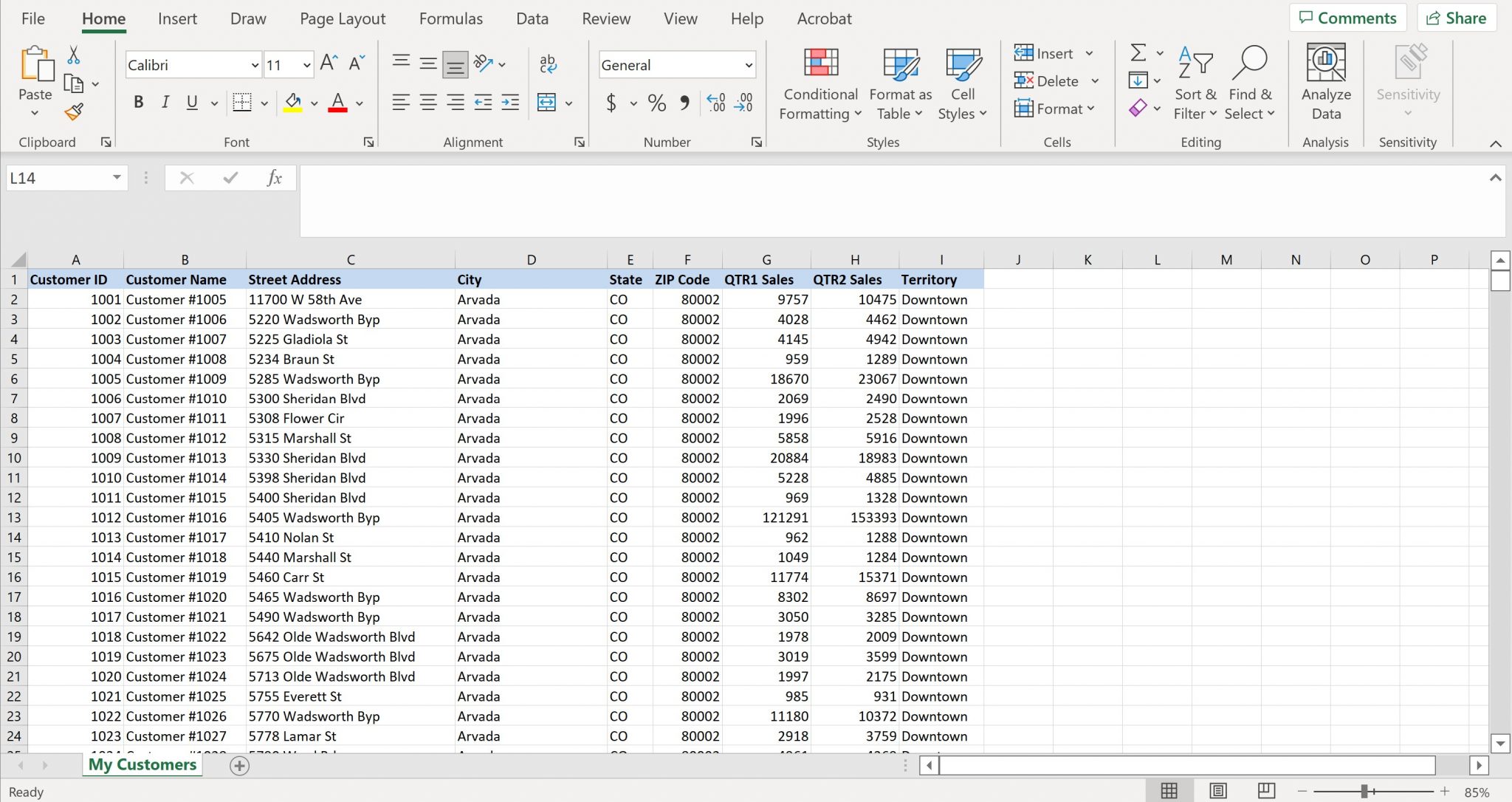The image size is (1512, 802).
Task: Toggle Bold formatting on selected cell
Action: click(138, 102)
